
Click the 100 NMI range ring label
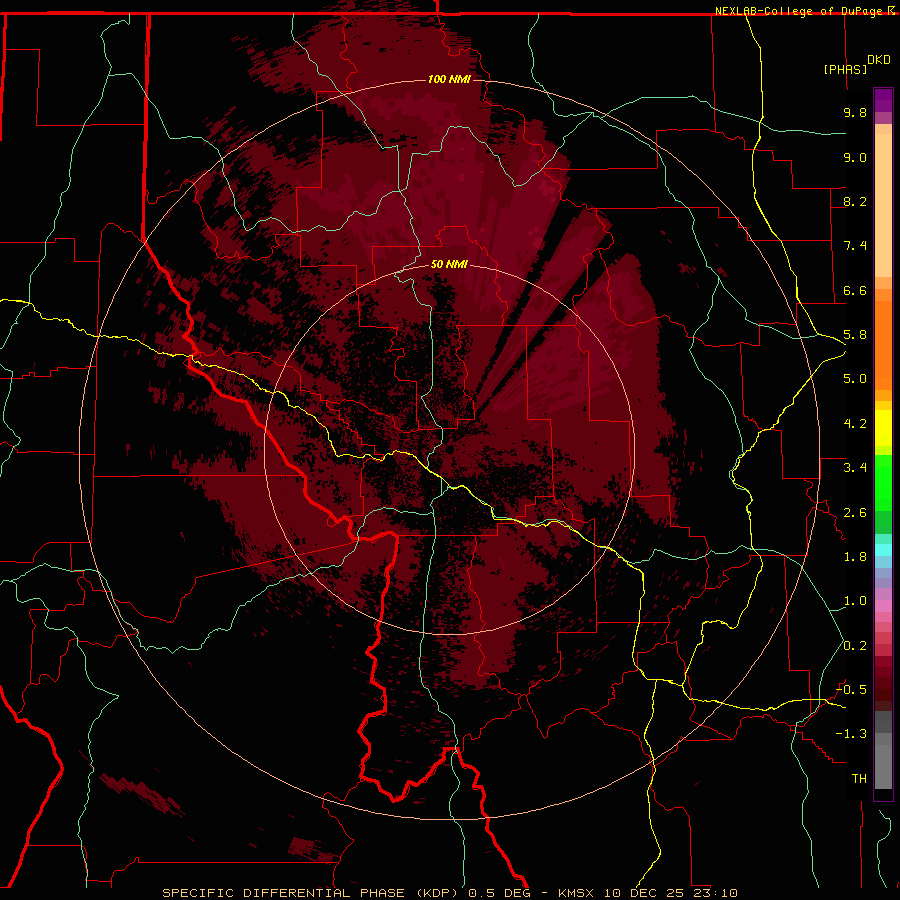pos(449,79)
